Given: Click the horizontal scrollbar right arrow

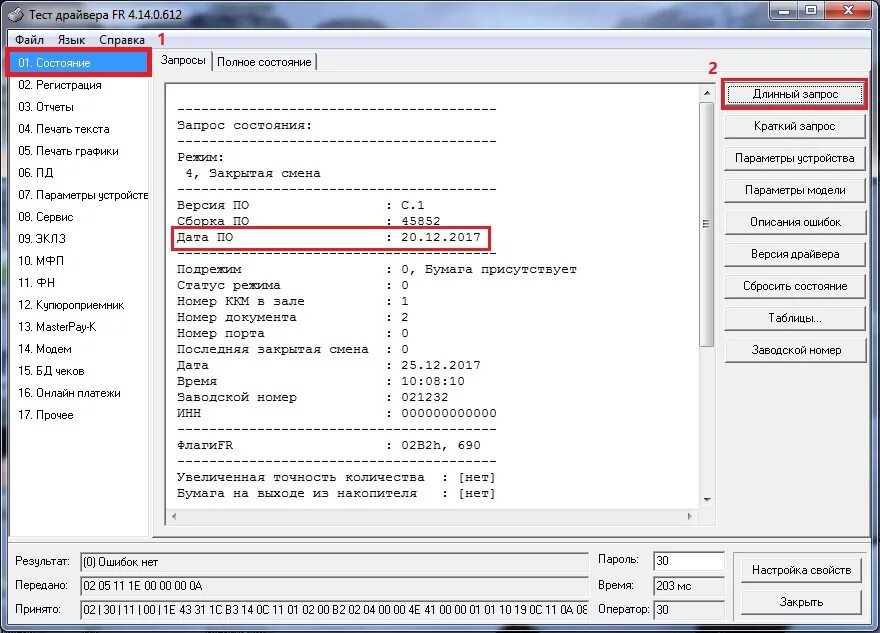Looking at the screenshot, I should [x=690, y=516].
